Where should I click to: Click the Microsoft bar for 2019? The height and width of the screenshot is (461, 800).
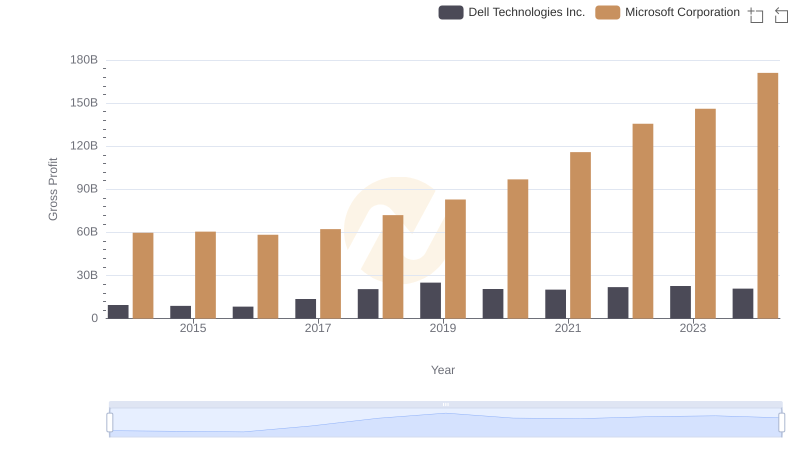455,259
